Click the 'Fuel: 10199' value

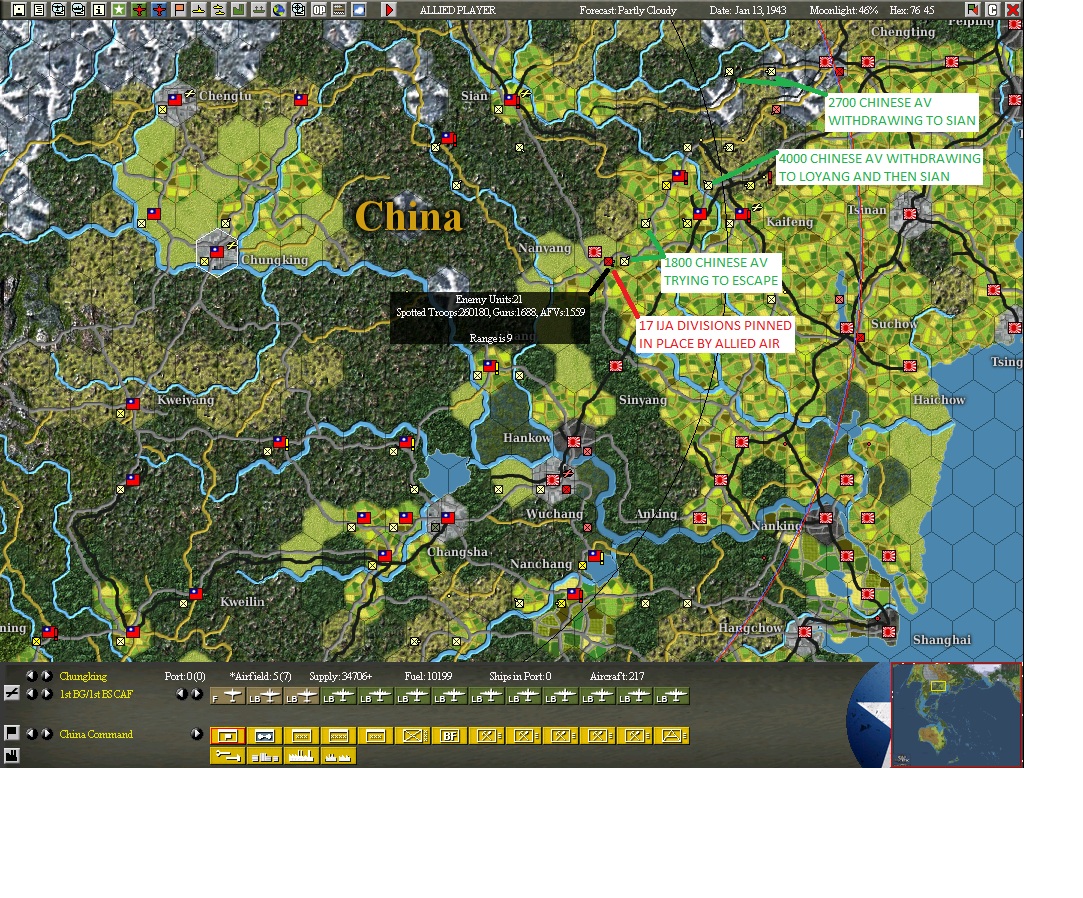[428, 676]
